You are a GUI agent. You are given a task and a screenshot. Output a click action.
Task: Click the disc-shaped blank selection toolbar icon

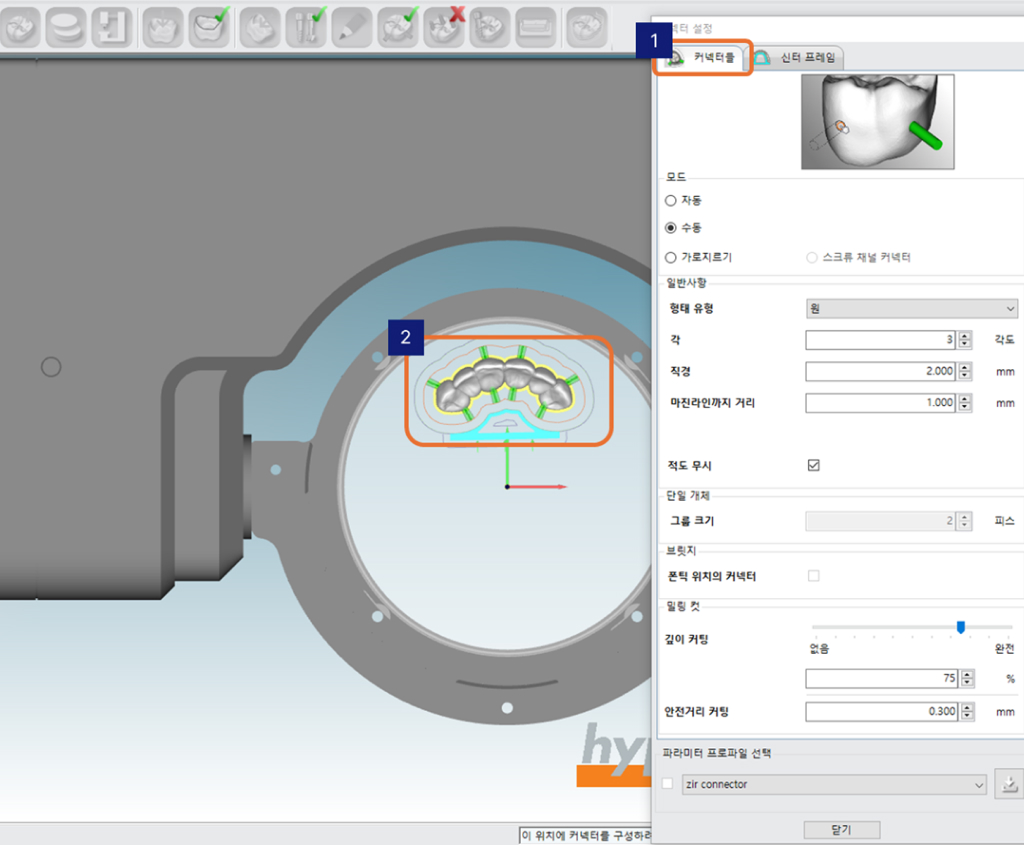[65, 26]
